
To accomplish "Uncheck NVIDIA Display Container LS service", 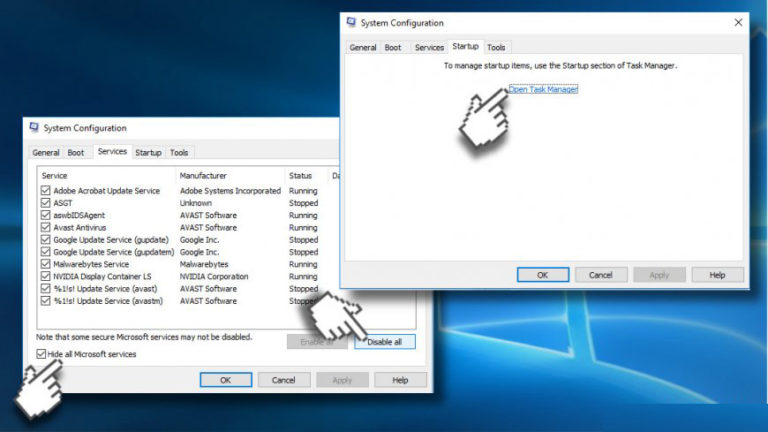I will 45,276.
